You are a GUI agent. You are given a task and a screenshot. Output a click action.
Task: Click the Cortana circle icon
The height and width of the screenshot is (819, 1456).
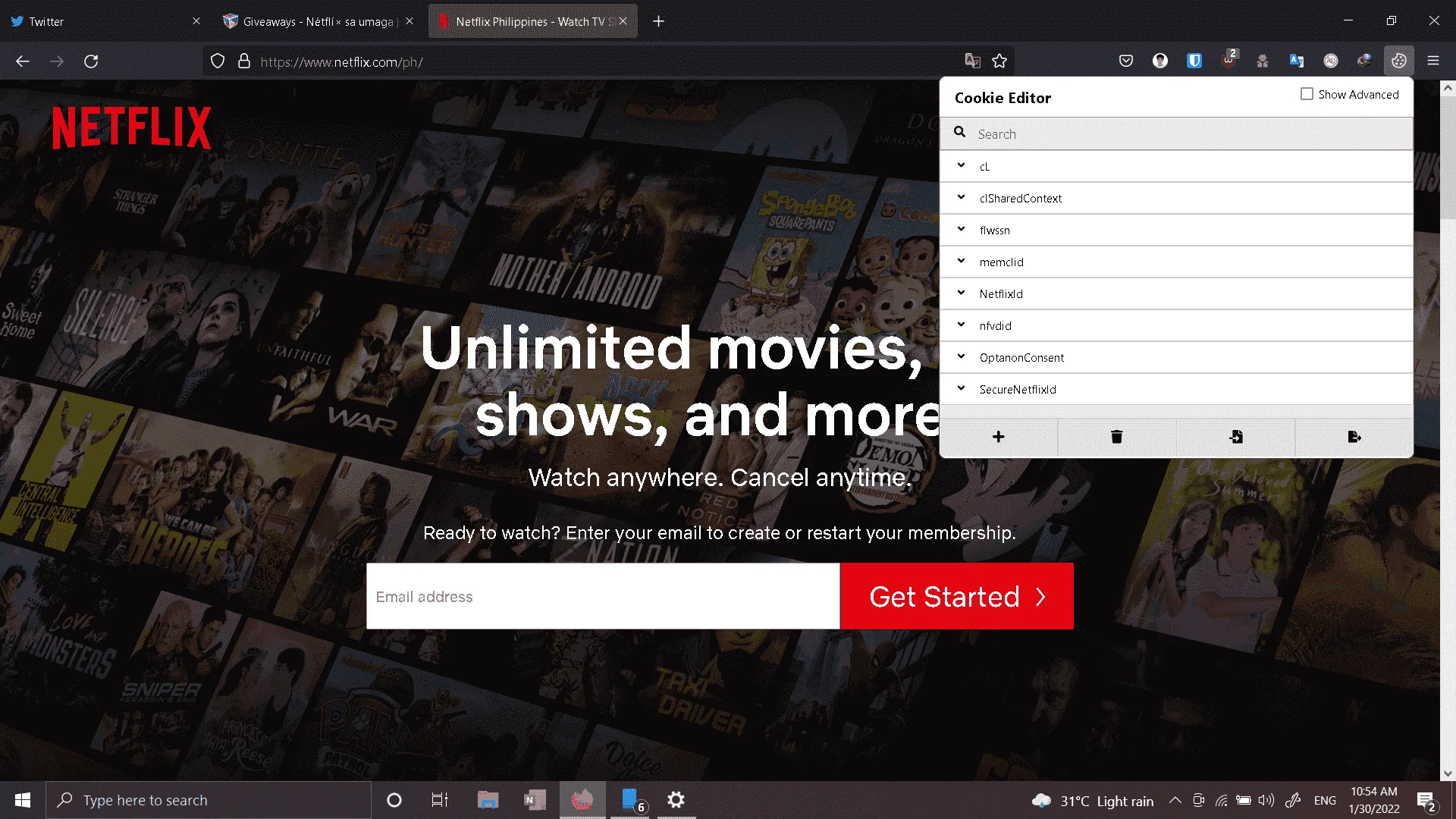click(x=394, y=800)
